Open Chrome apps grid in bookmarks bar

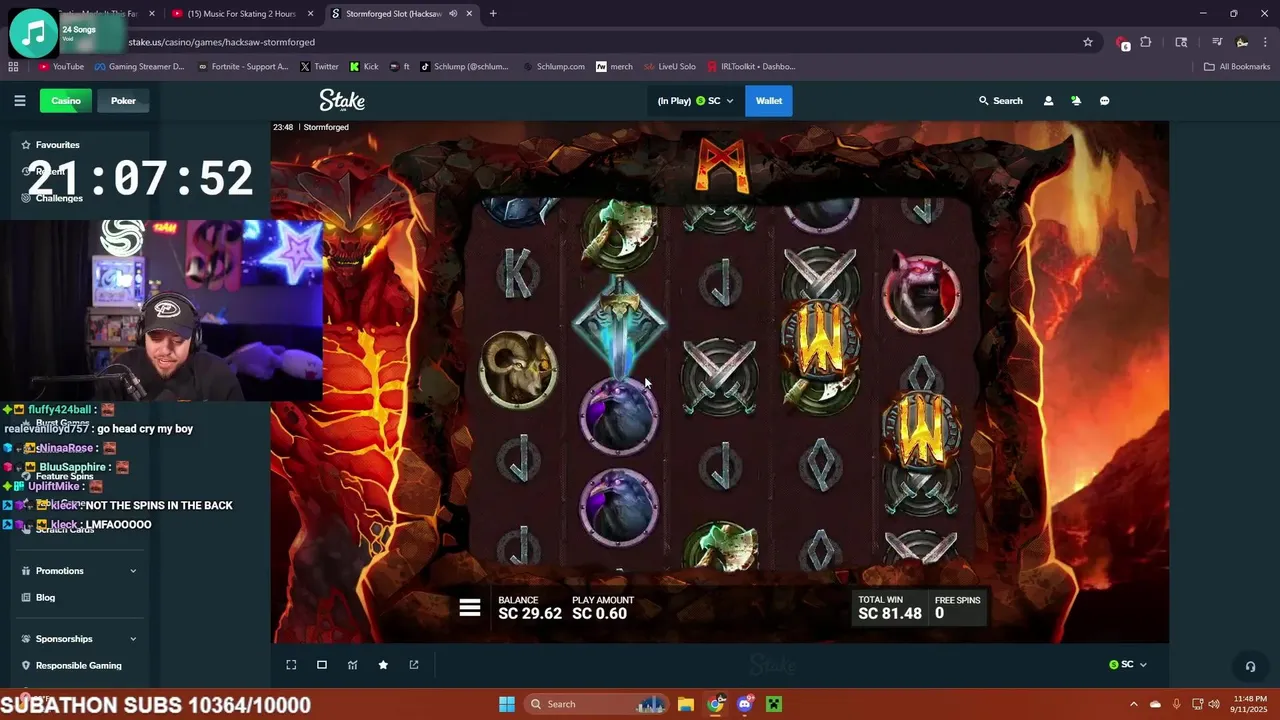point(13,67)
